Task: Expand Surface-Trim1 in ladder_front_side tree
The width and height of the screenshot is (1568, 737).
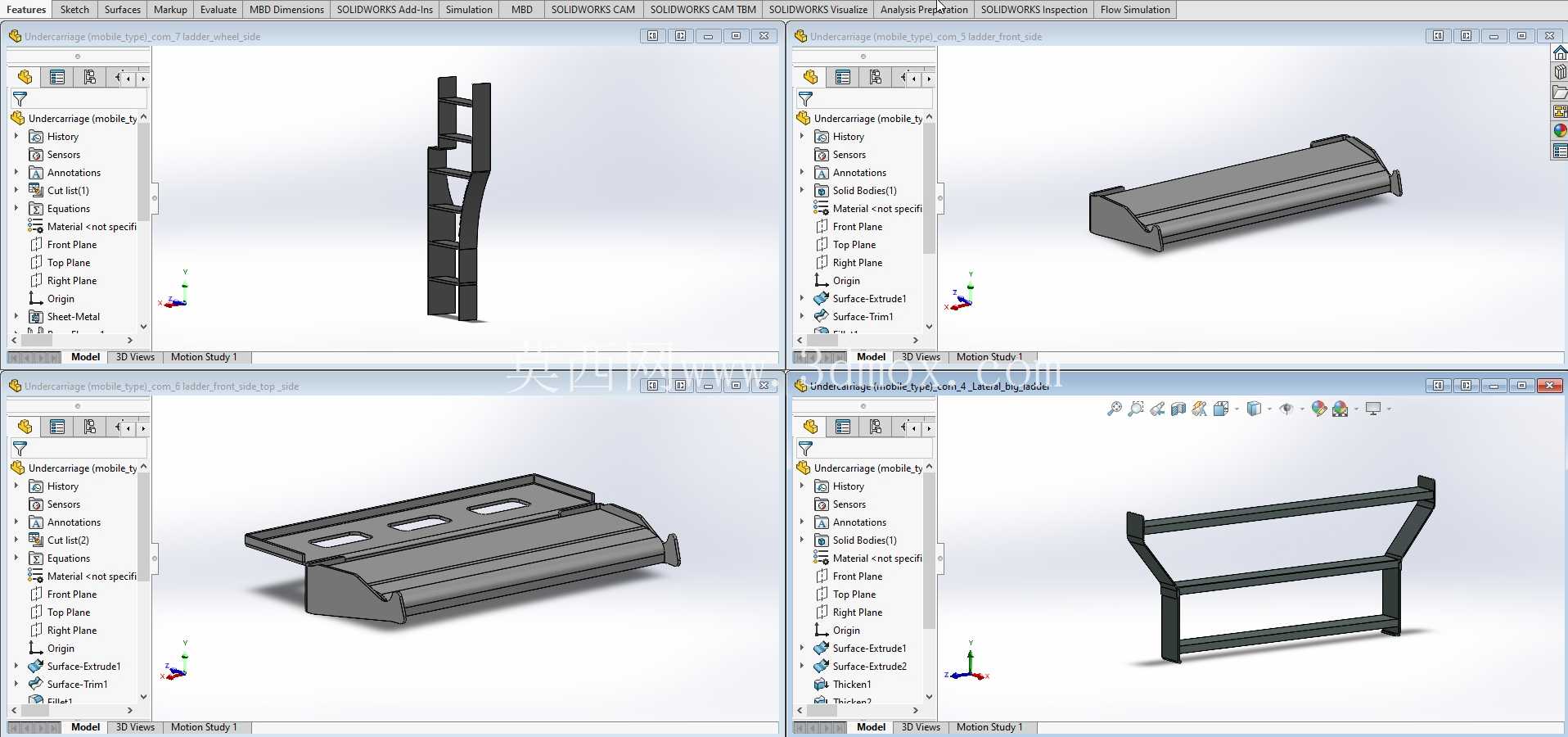Action: 802,316
